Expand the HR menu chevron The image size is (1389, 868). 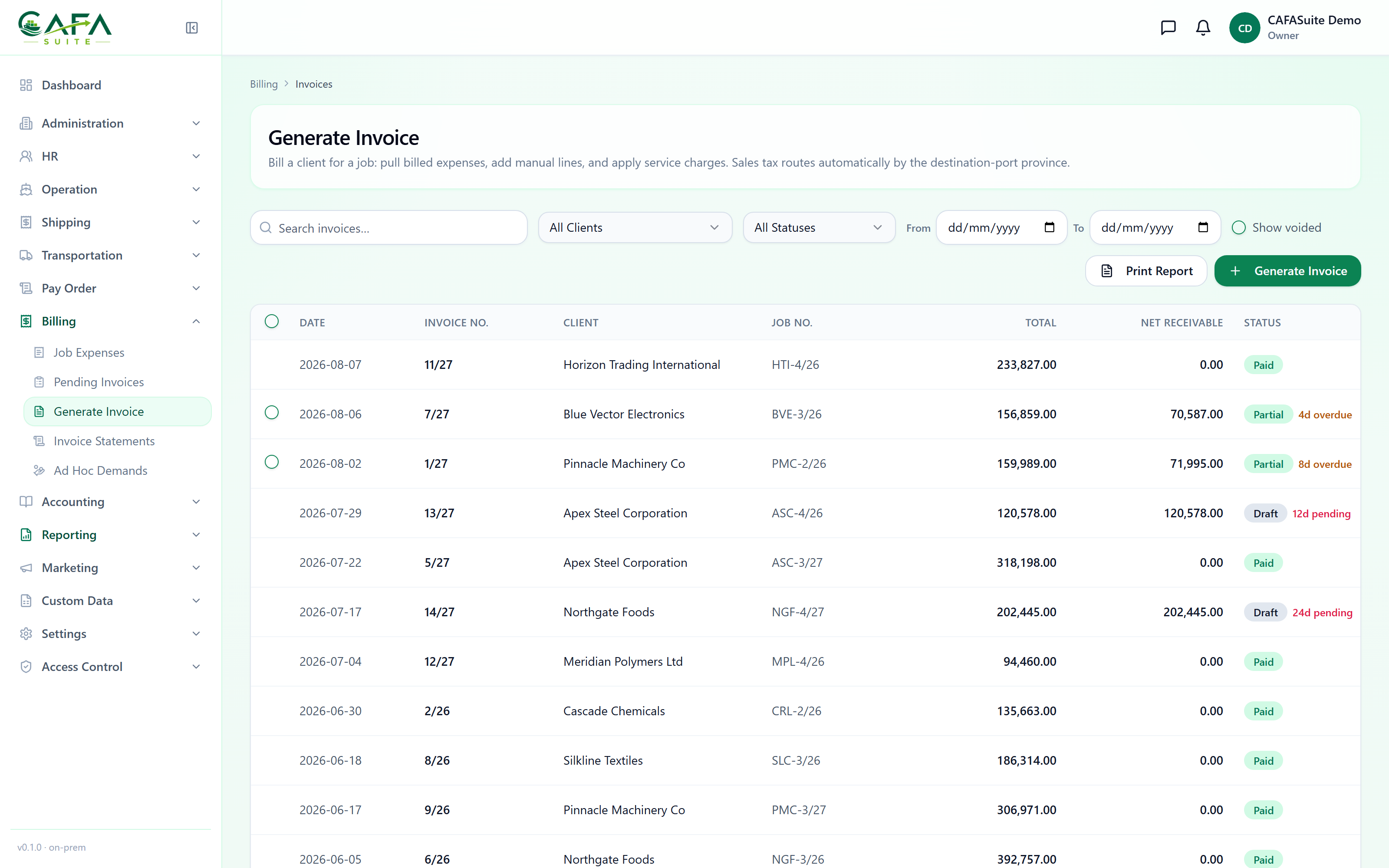[x=196, y=156]
